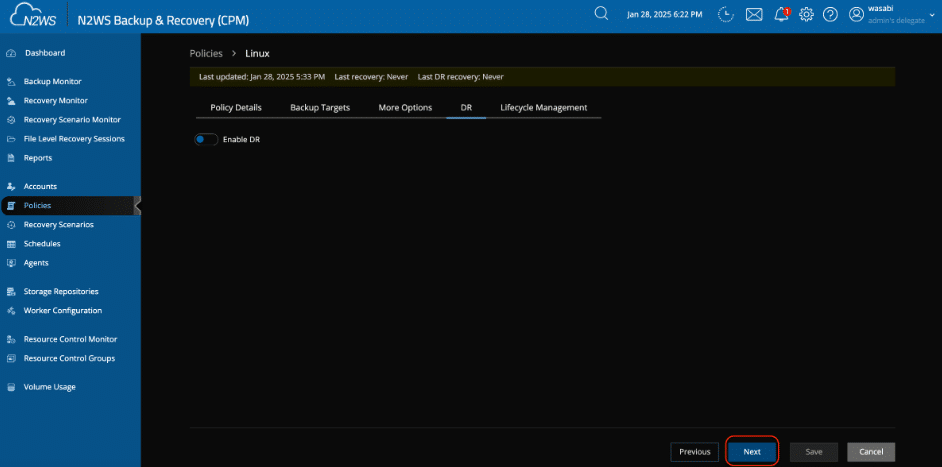Screen dimensions: 942x467
Task: Click the Last DR recovery: Never text
Action: click(x=461, y=77)
